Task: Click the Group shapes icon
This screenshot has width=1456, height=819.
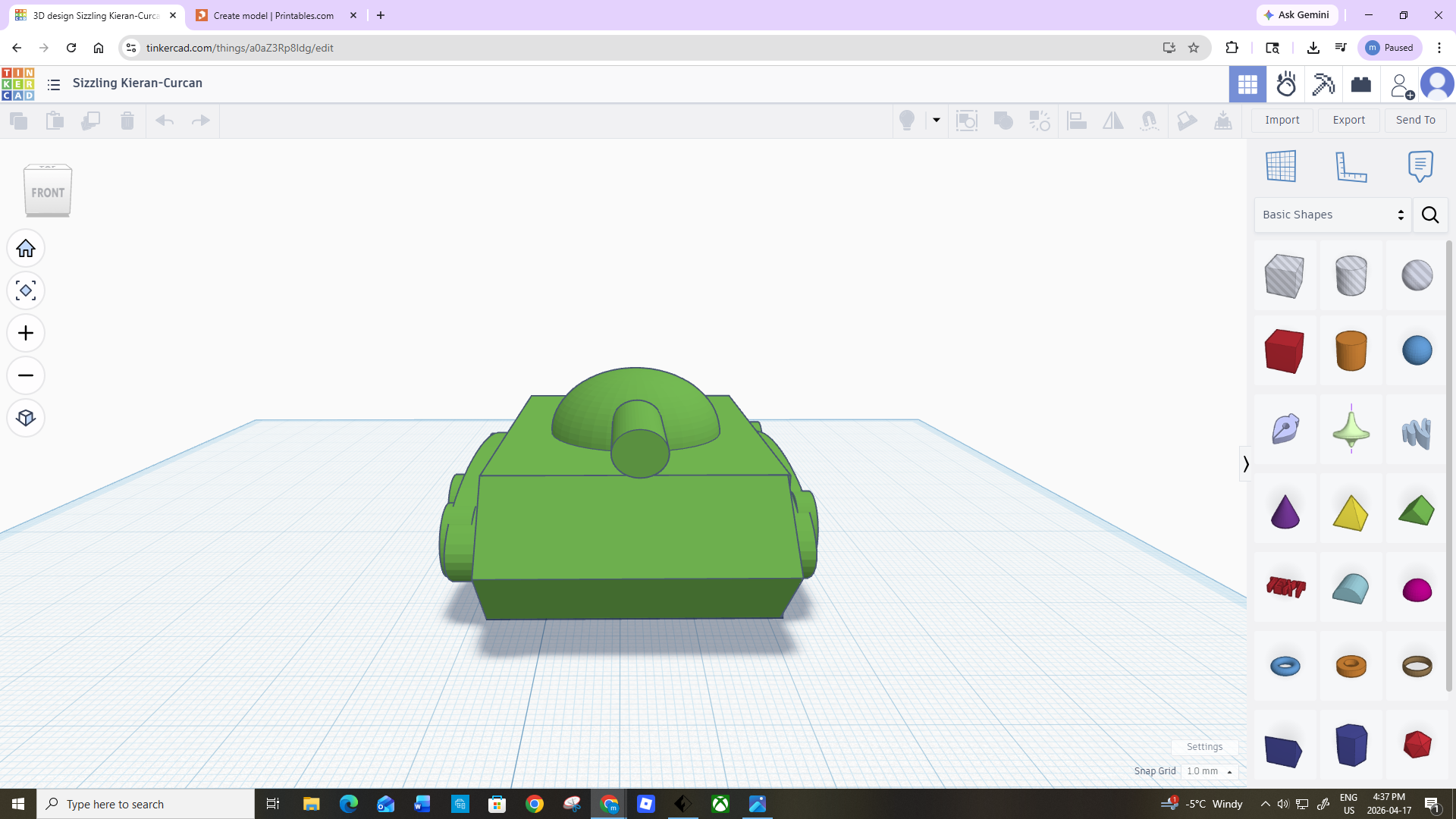Action: tap(967, 121)
